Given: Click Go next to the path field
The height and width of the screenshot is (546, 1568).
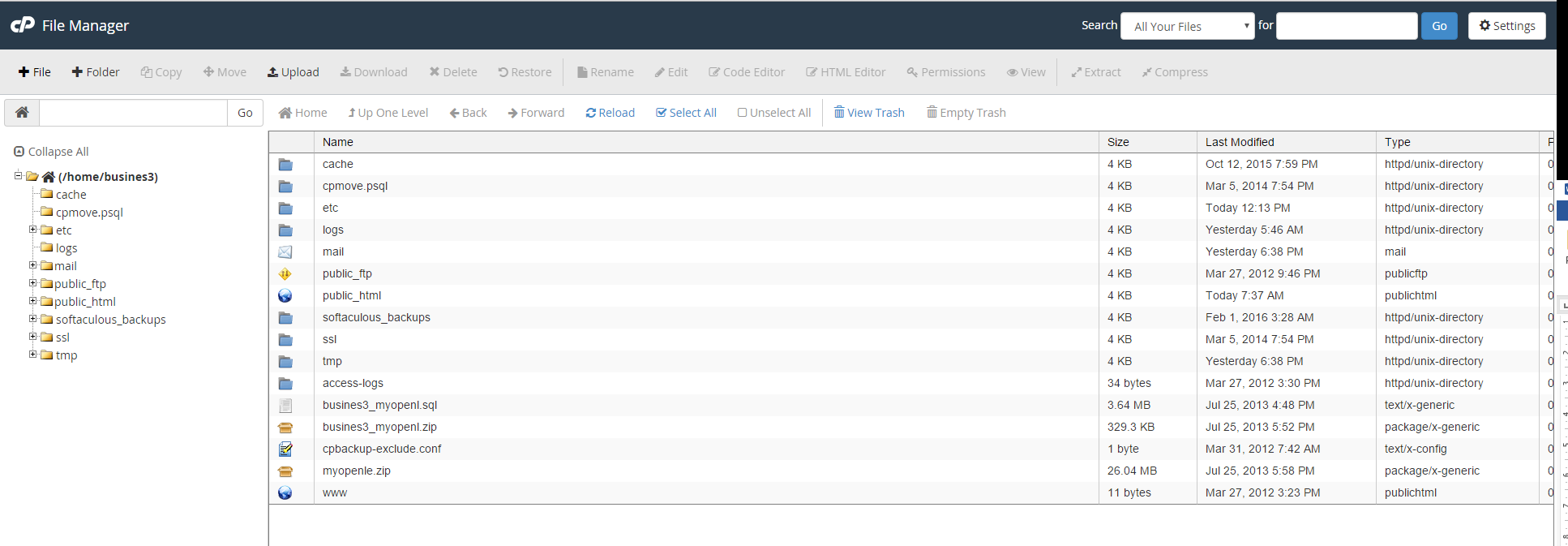Looking at the screenshot, I should tap(245, 113).
